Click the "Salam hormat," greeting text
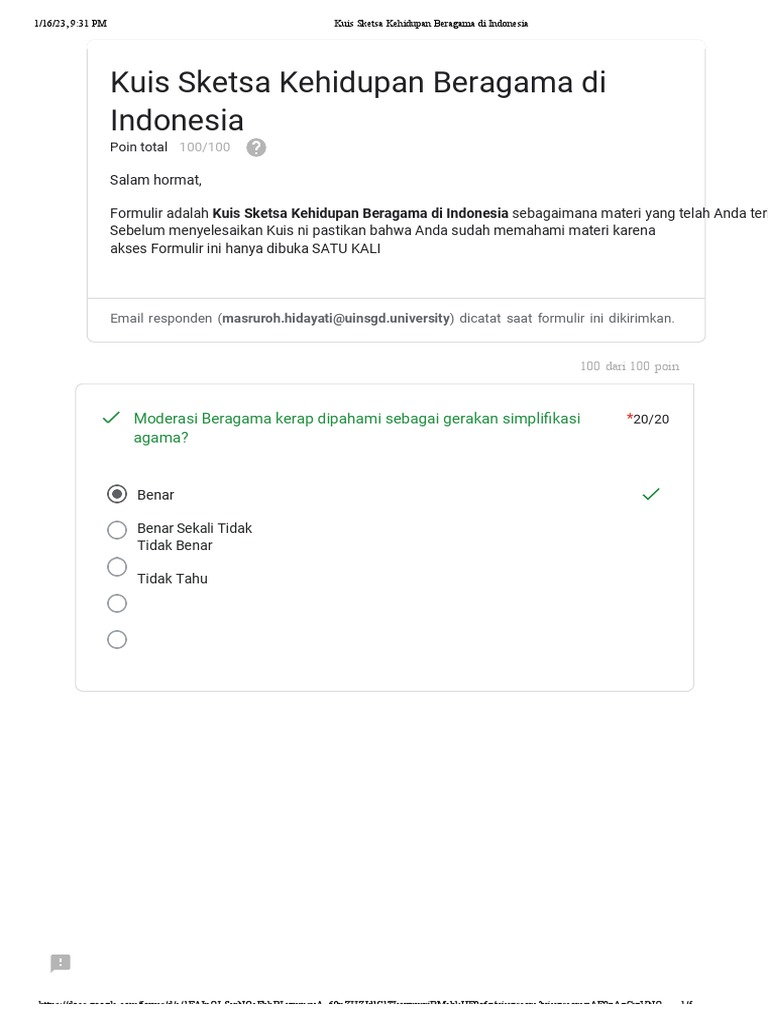Screen dimensions: 768x1024 point(156,180)
